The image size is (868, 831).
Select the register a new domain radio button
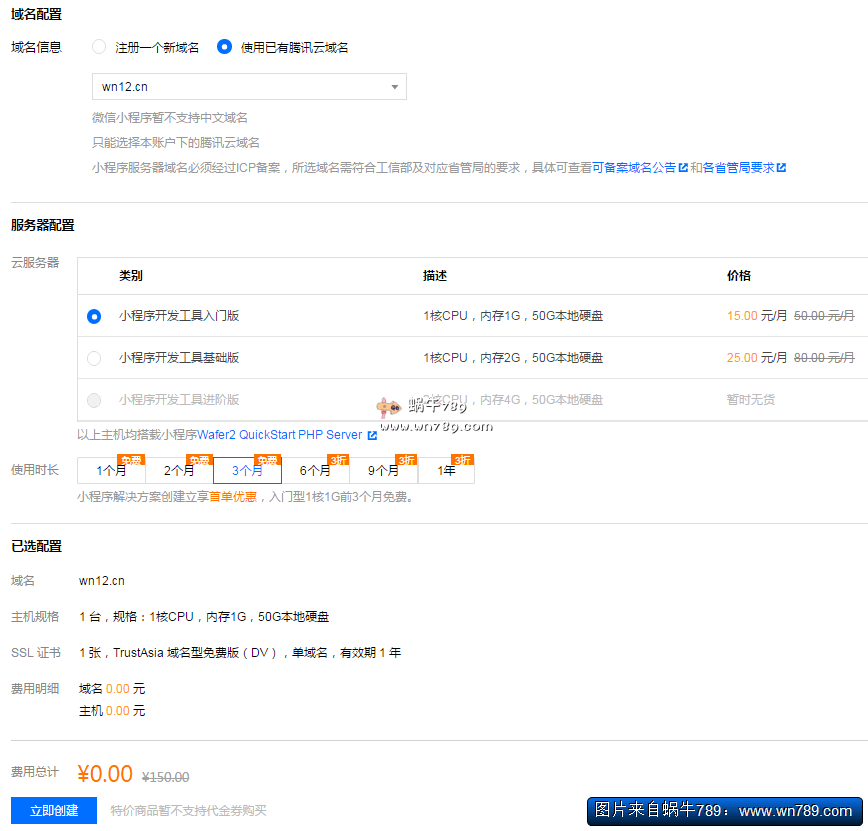tap(99, 47)
